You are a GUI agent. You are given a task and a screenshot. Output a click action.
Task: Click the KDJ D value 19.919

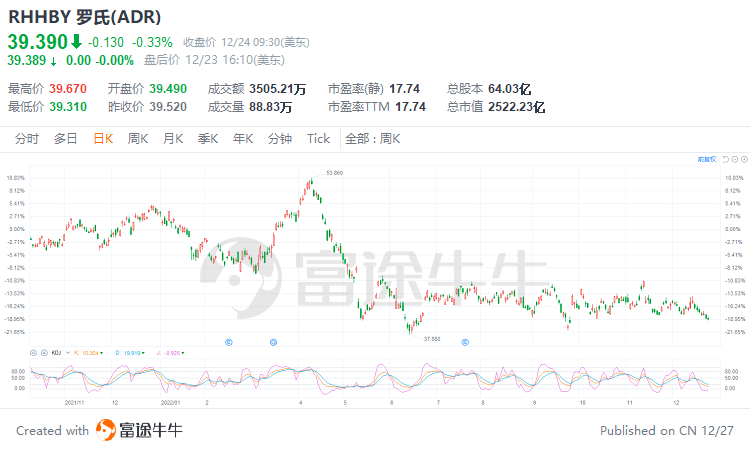[x=130, y=353]
